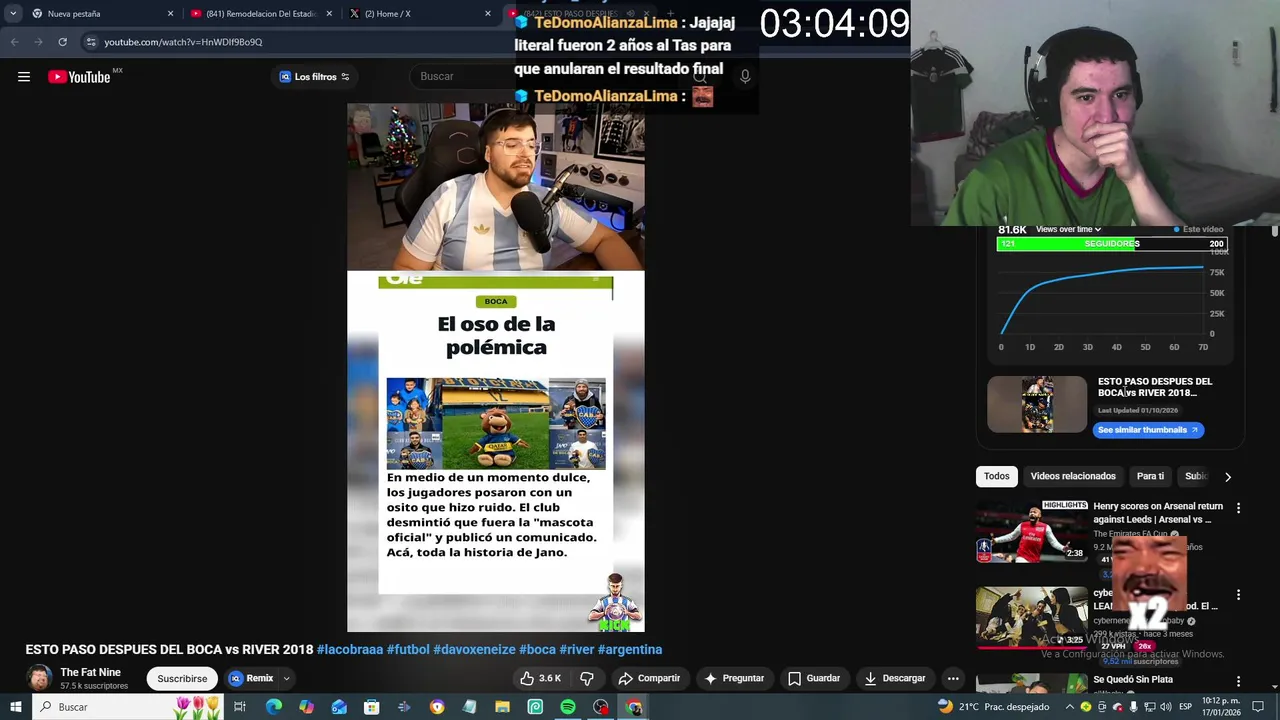Open clock and calendar 10:12 p. m.
This screenshot has width=1280, height=720.
pos(1221,707)
